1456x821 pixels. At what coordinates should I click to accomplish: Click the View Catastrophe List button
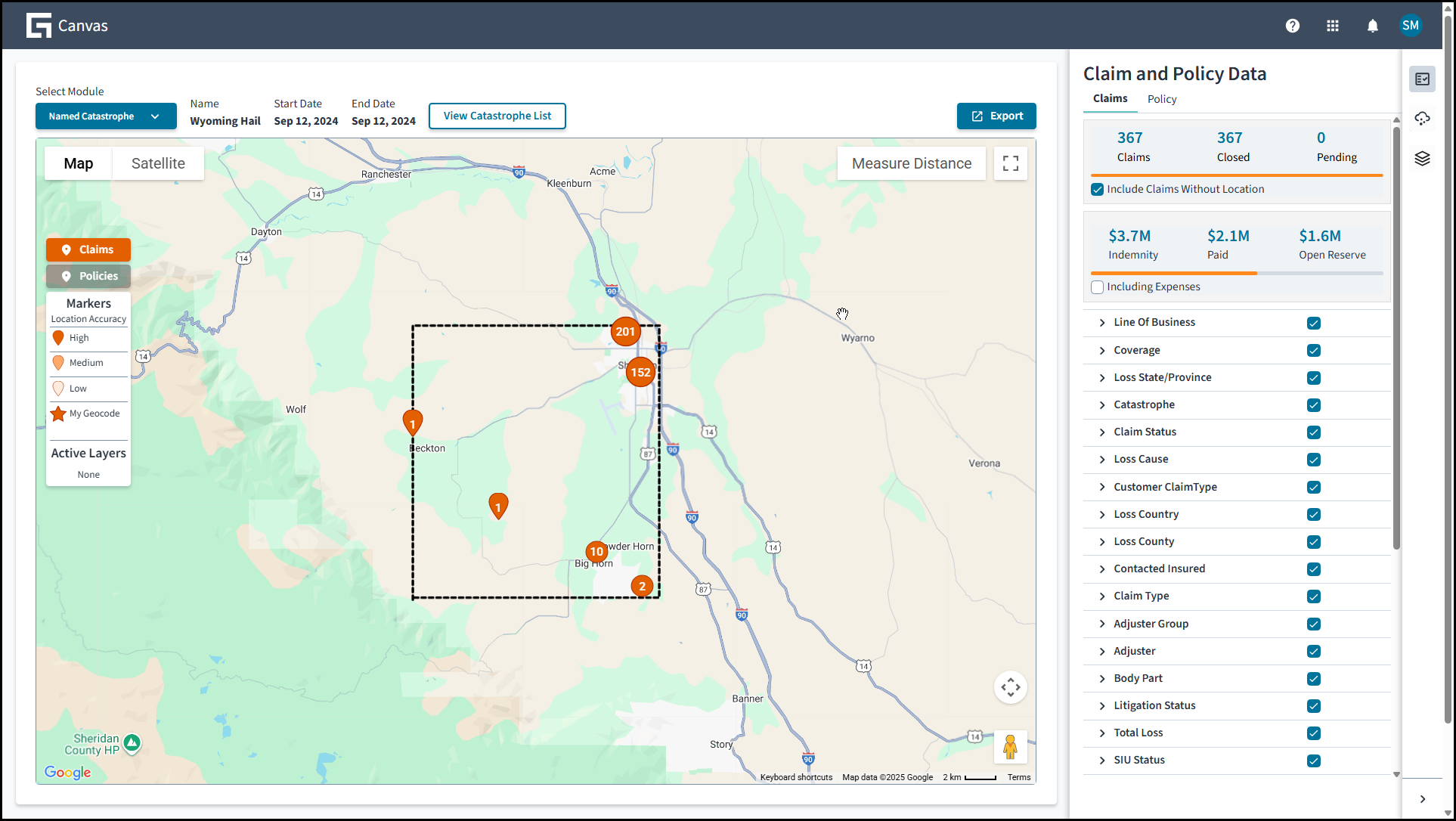tap(497, 116)
